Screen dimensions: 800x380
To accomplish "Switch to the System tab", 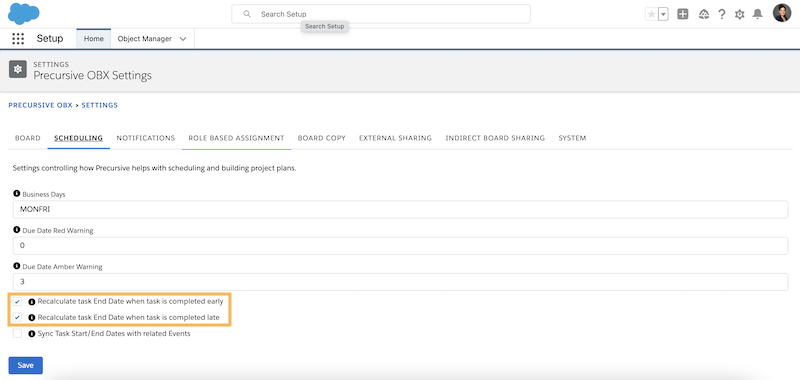I will coord(572,138).
